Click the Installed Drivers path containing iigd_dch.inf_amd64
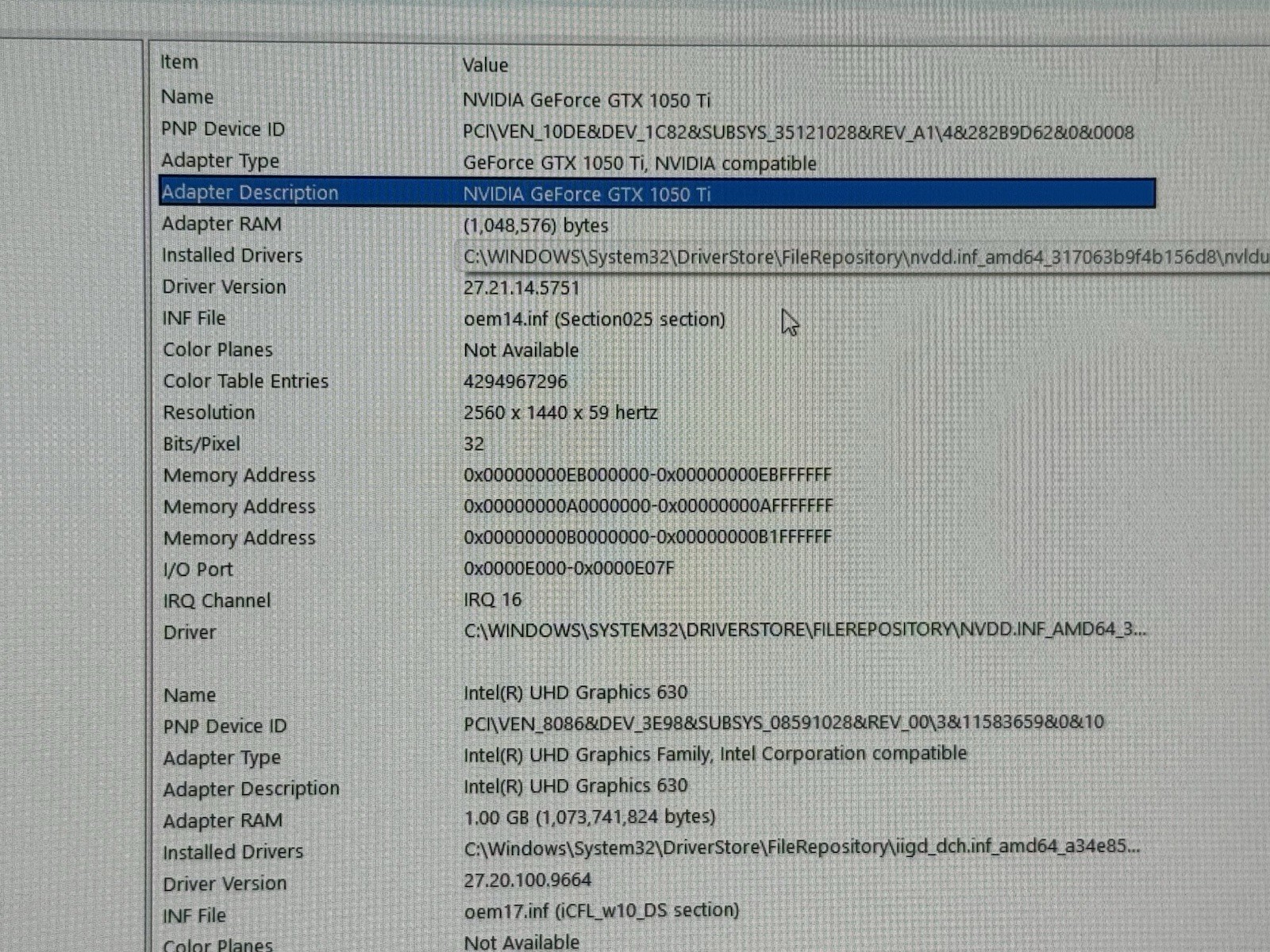The height and width of the screenshot is (952, 1270). point(802,847)
